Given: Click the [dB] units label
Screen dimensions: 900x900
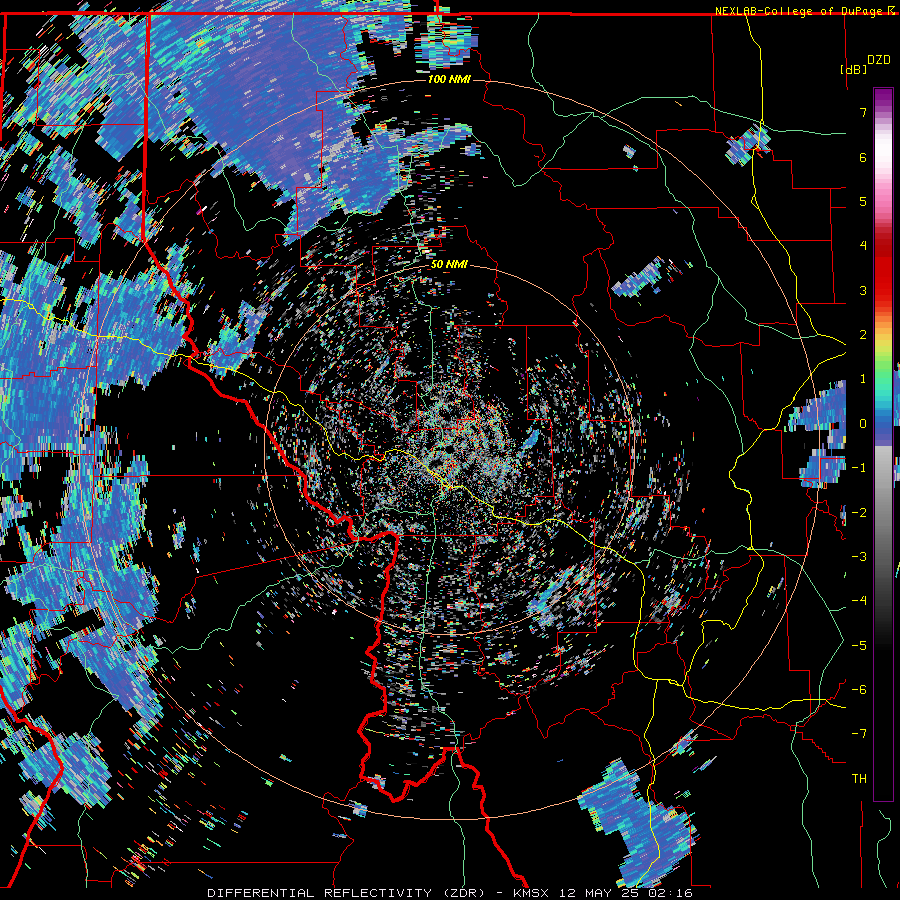Looking at the screenshot, I should coord(853,69).
